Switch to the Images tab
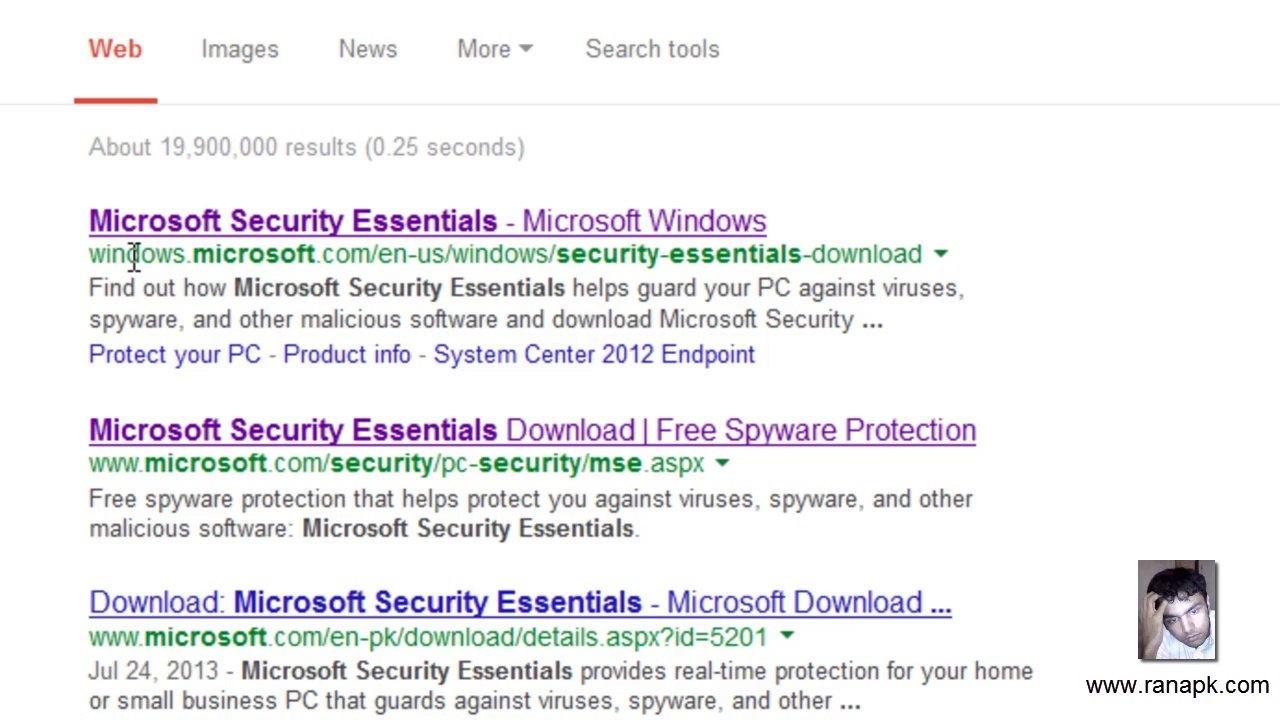The width and height of the screenshot is (1280, 720). (x=240, y=49)
